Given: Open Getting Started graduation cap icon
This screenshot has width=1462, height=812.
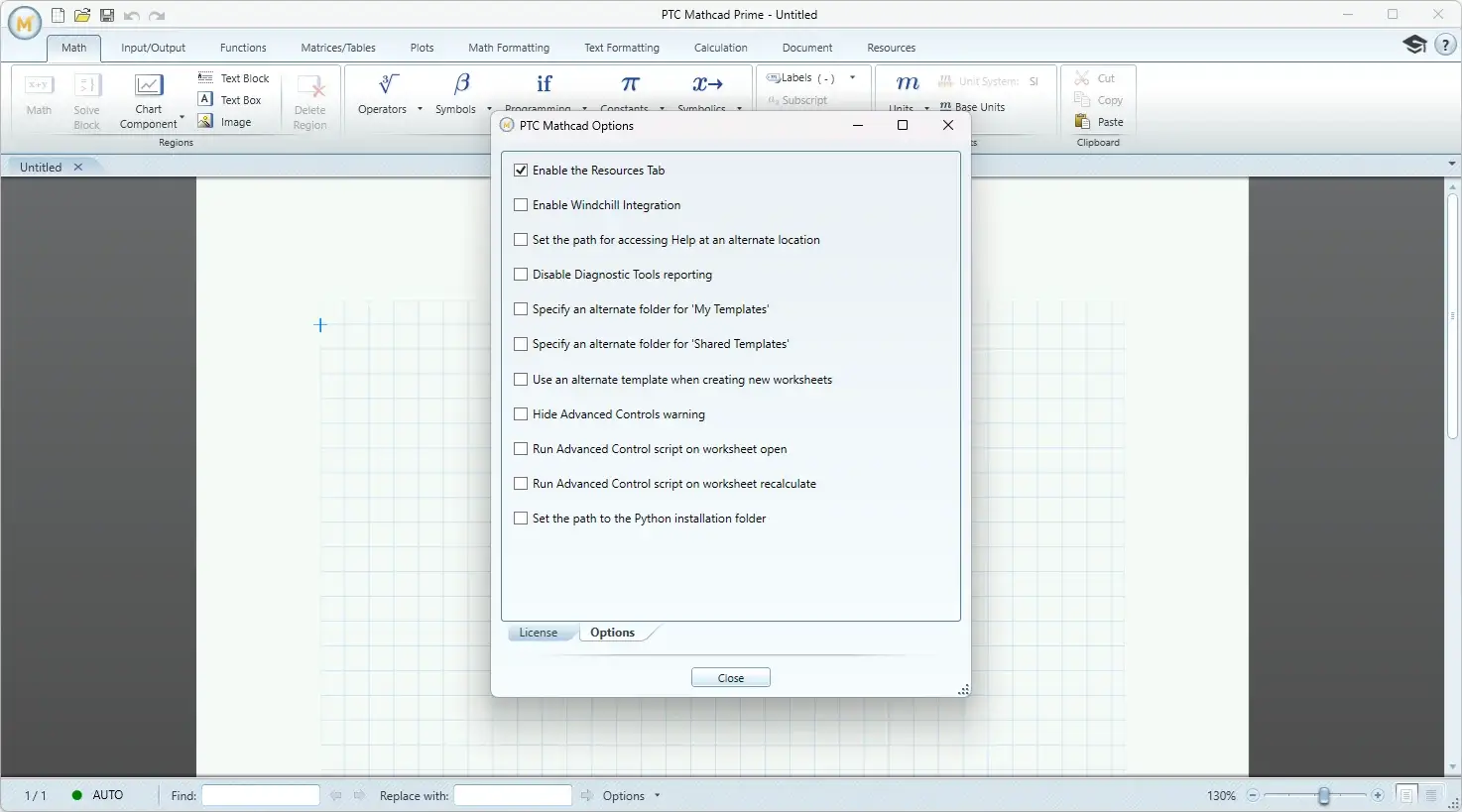Looking at the screenshot, I should [1414, 45].
